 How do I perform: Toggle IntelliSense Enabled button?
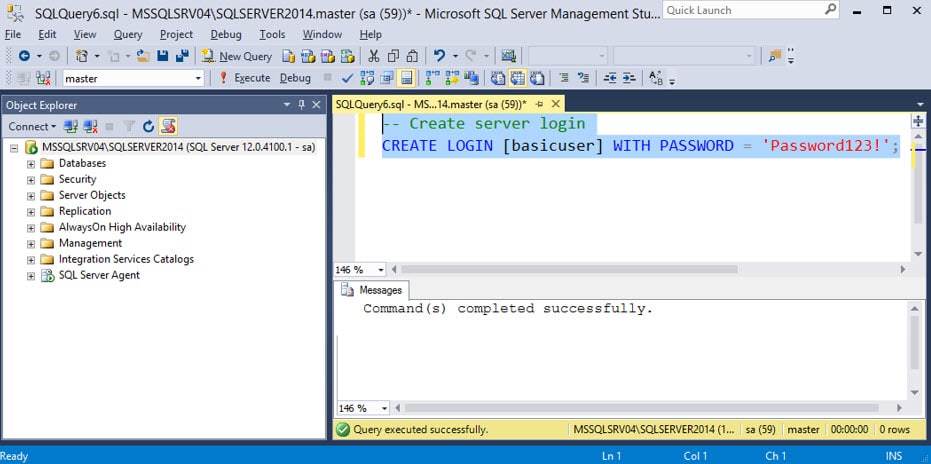(x=406, y=78)
